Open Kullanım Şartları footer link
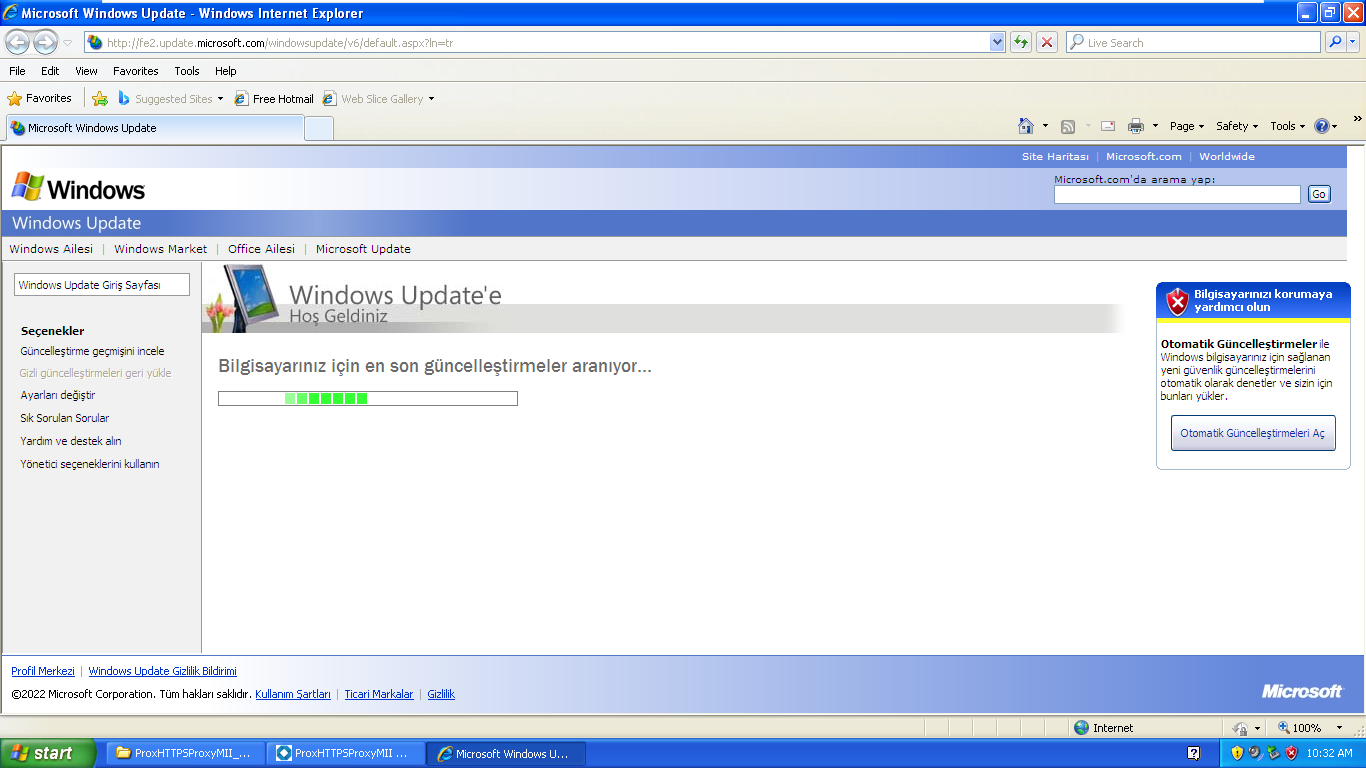This screenshot has width=1366, height=768. [293, 694]
